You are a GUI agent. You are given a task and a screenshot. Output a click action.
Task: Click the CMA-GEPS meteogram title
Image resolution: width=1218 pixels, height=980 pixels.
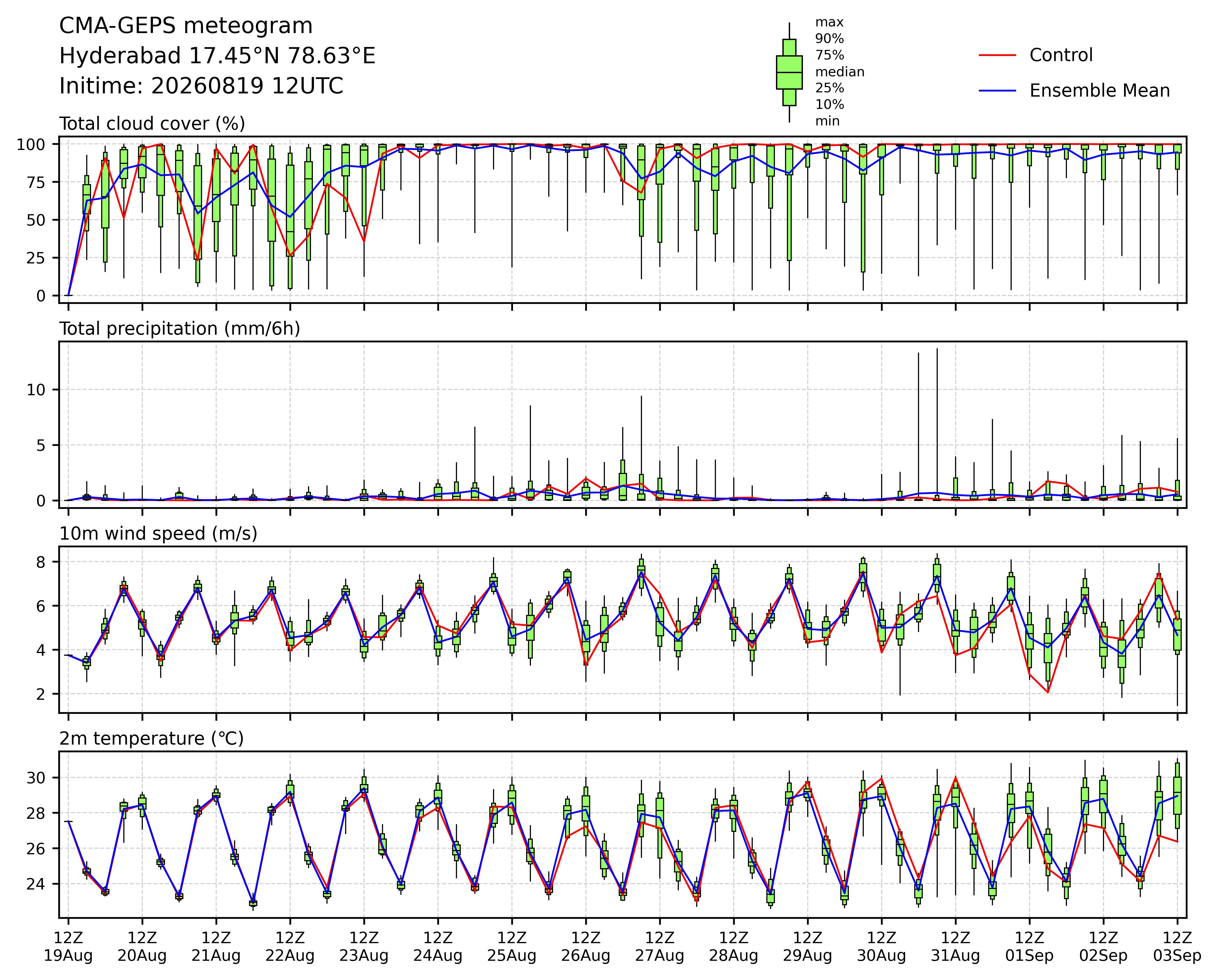[x=186, y=26]
